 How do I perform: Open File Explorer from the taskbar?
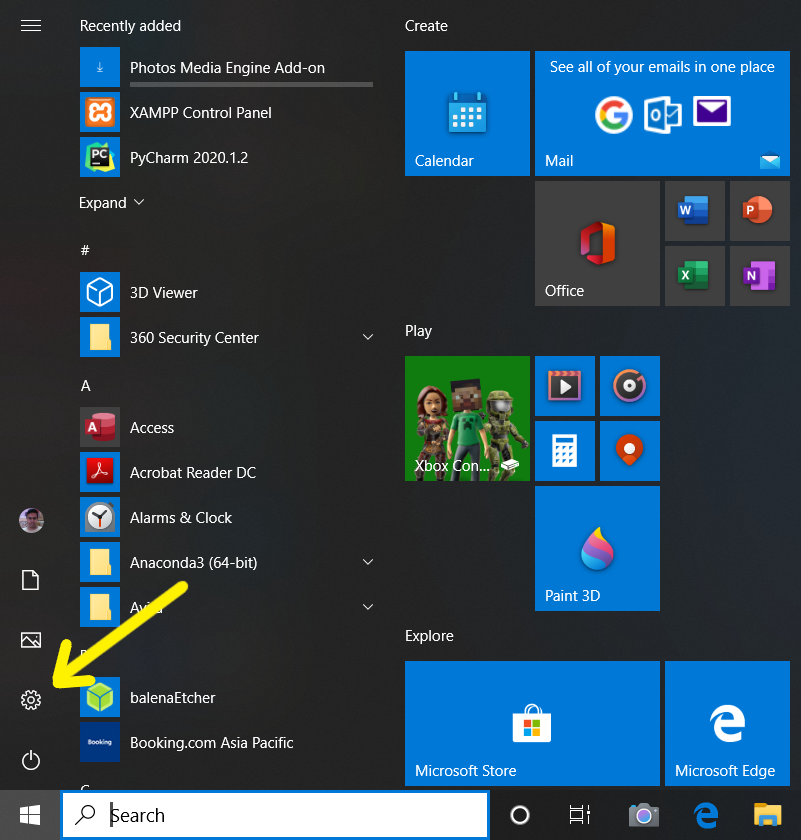point(768,814)
